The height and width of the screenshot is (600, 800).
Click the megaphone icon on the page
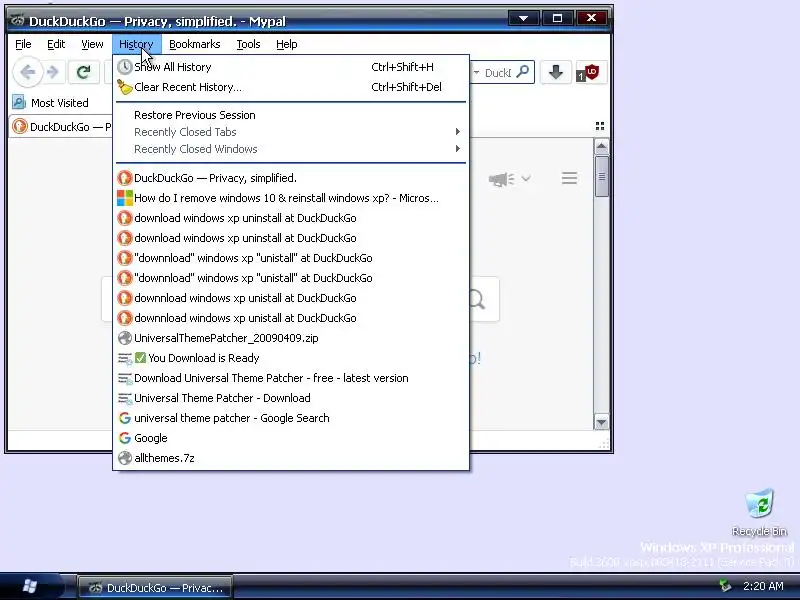pos(501,179)
